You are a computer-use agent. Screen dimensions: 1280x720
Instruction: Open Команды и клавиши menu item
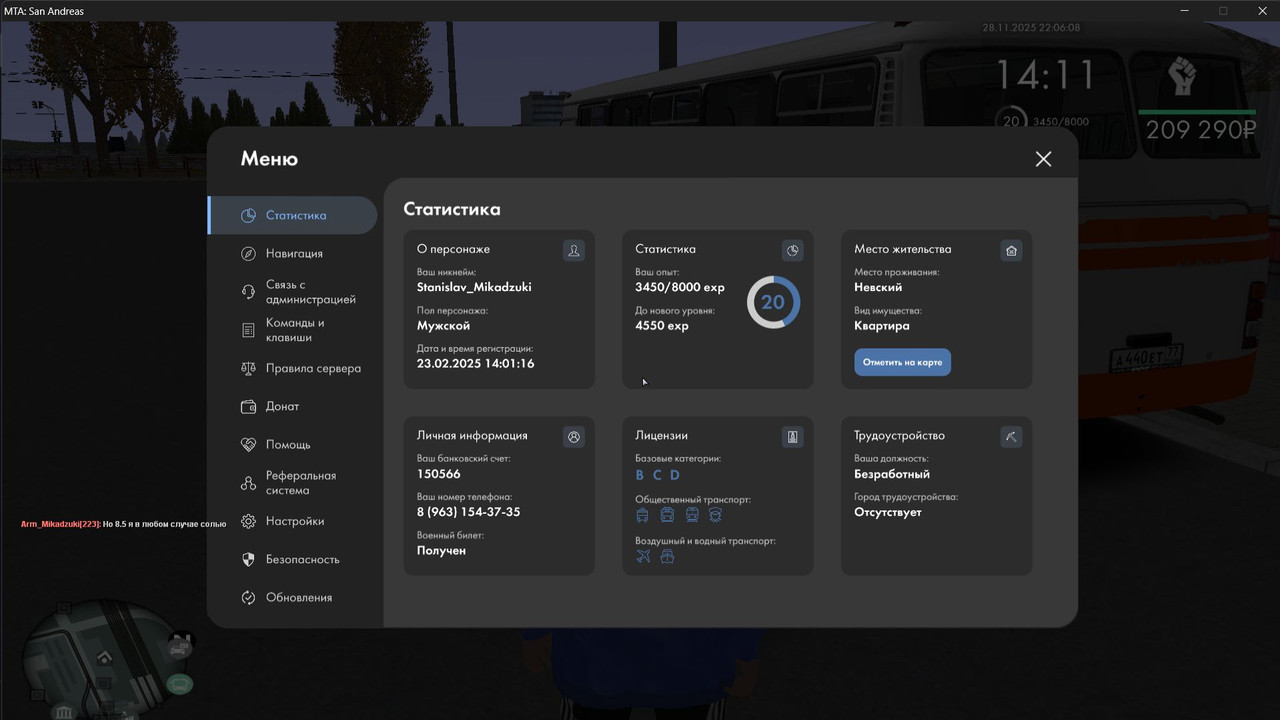tap(295, 330)
